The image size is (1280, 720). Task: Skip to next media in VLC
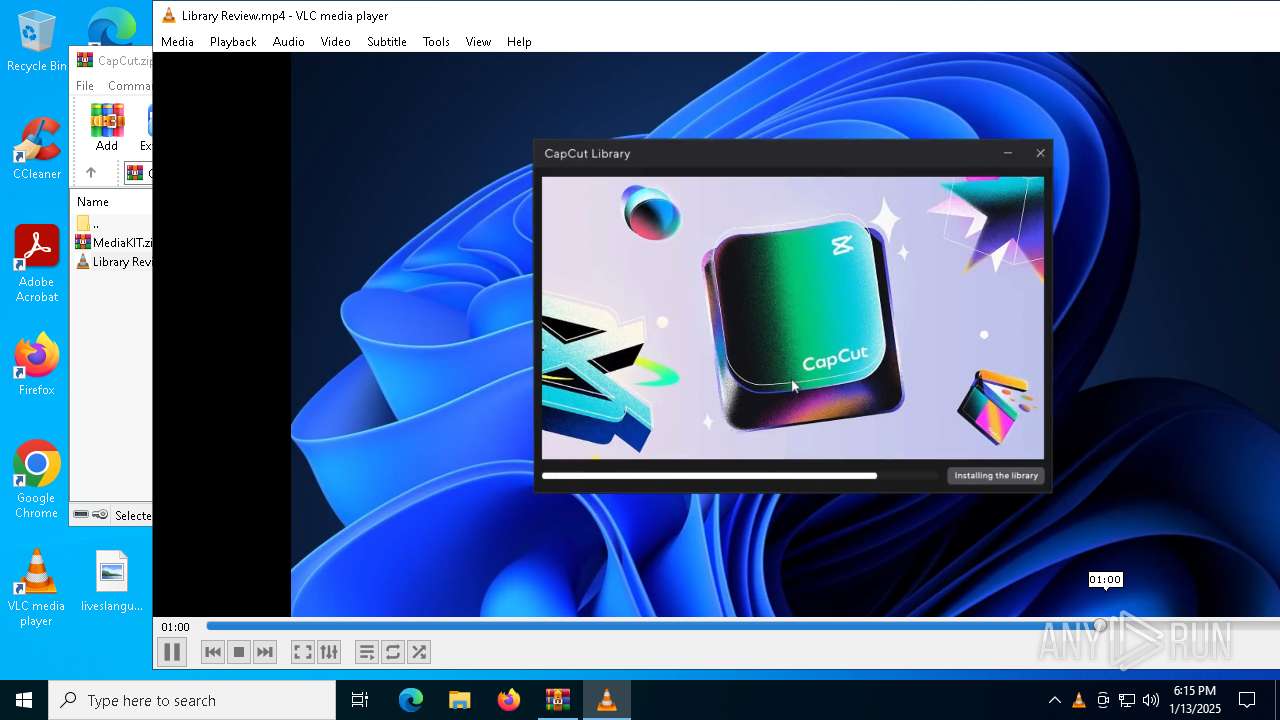click(265, 652)
